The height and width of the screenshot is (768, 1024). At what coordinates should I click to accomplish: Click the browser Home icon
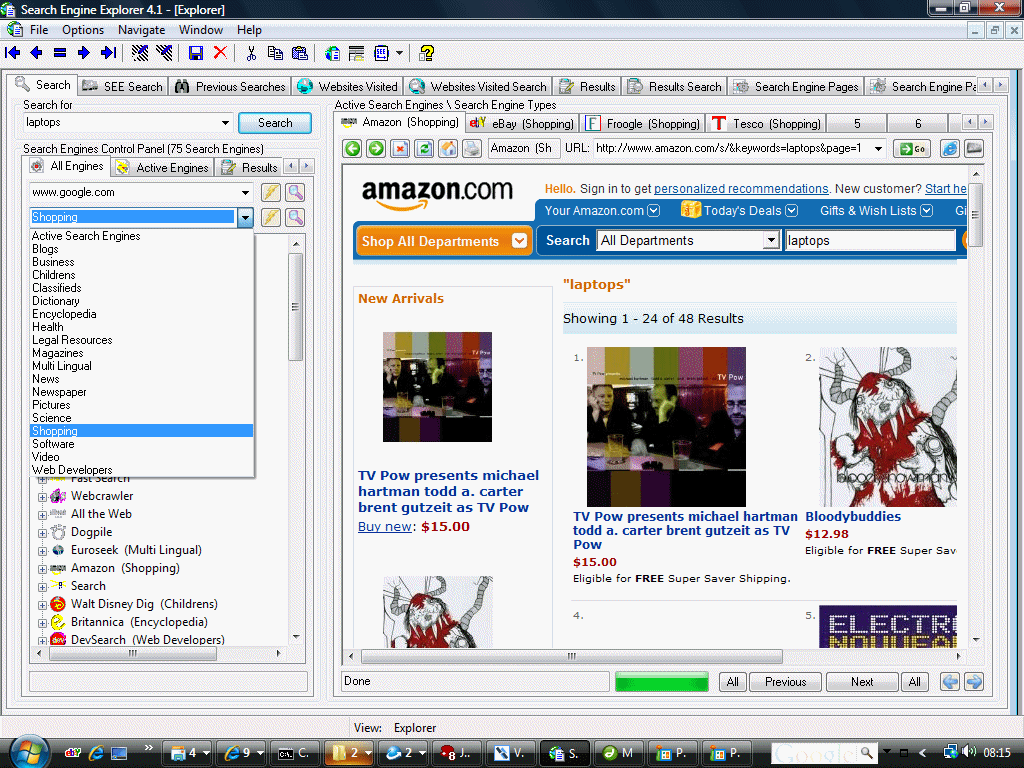(448, 149)
